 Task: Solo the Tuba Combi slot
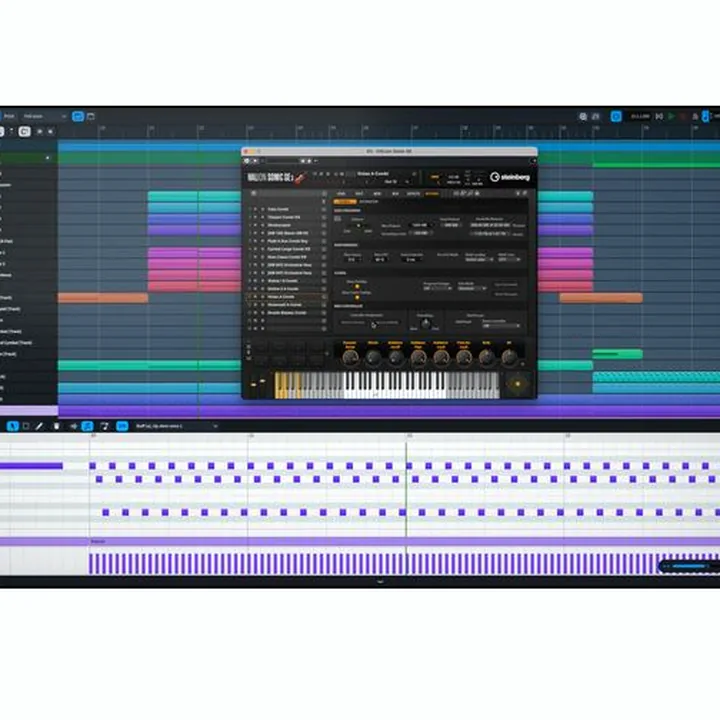[262, 209]
